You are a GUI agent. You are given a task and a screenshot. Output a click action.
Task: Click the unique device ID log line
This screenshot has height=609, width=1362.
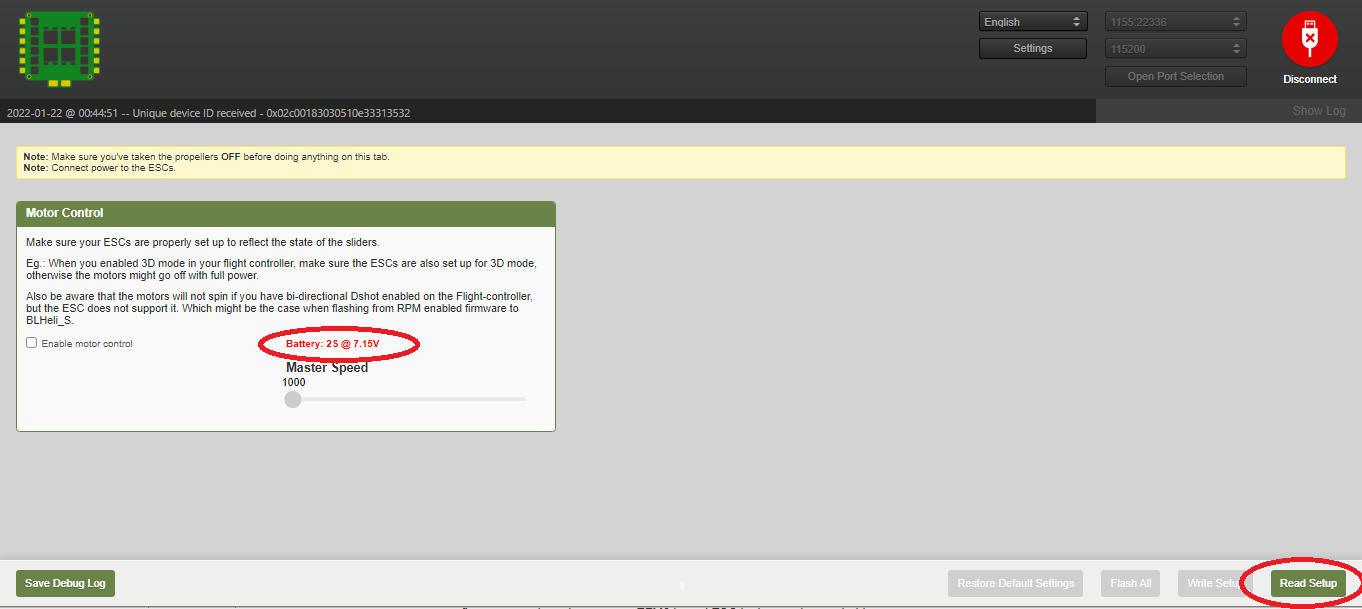click(x=208, y=113)
